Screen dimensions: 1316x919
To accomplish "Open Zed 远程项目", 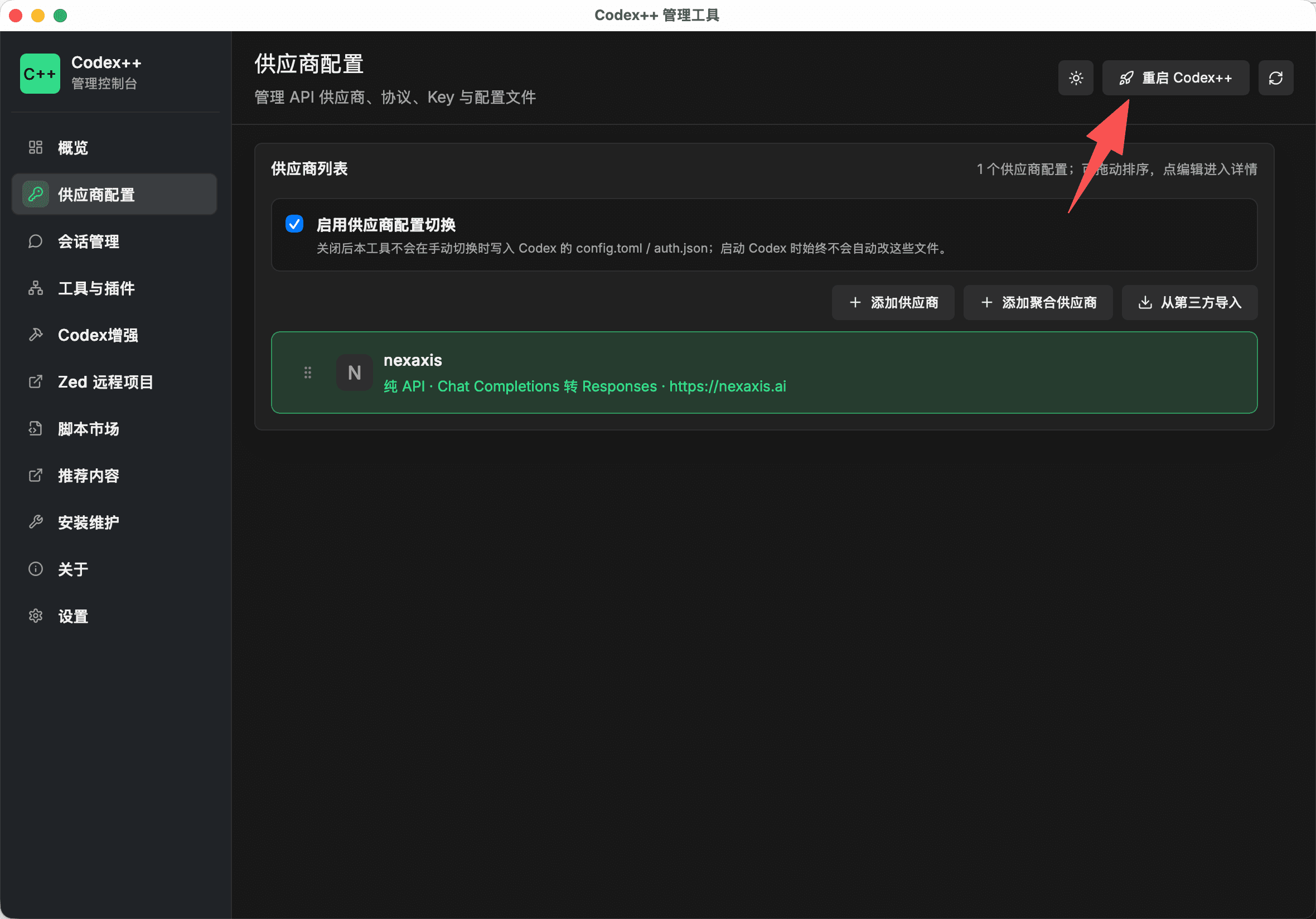I will pyautogui.click(x=114, y=382).
